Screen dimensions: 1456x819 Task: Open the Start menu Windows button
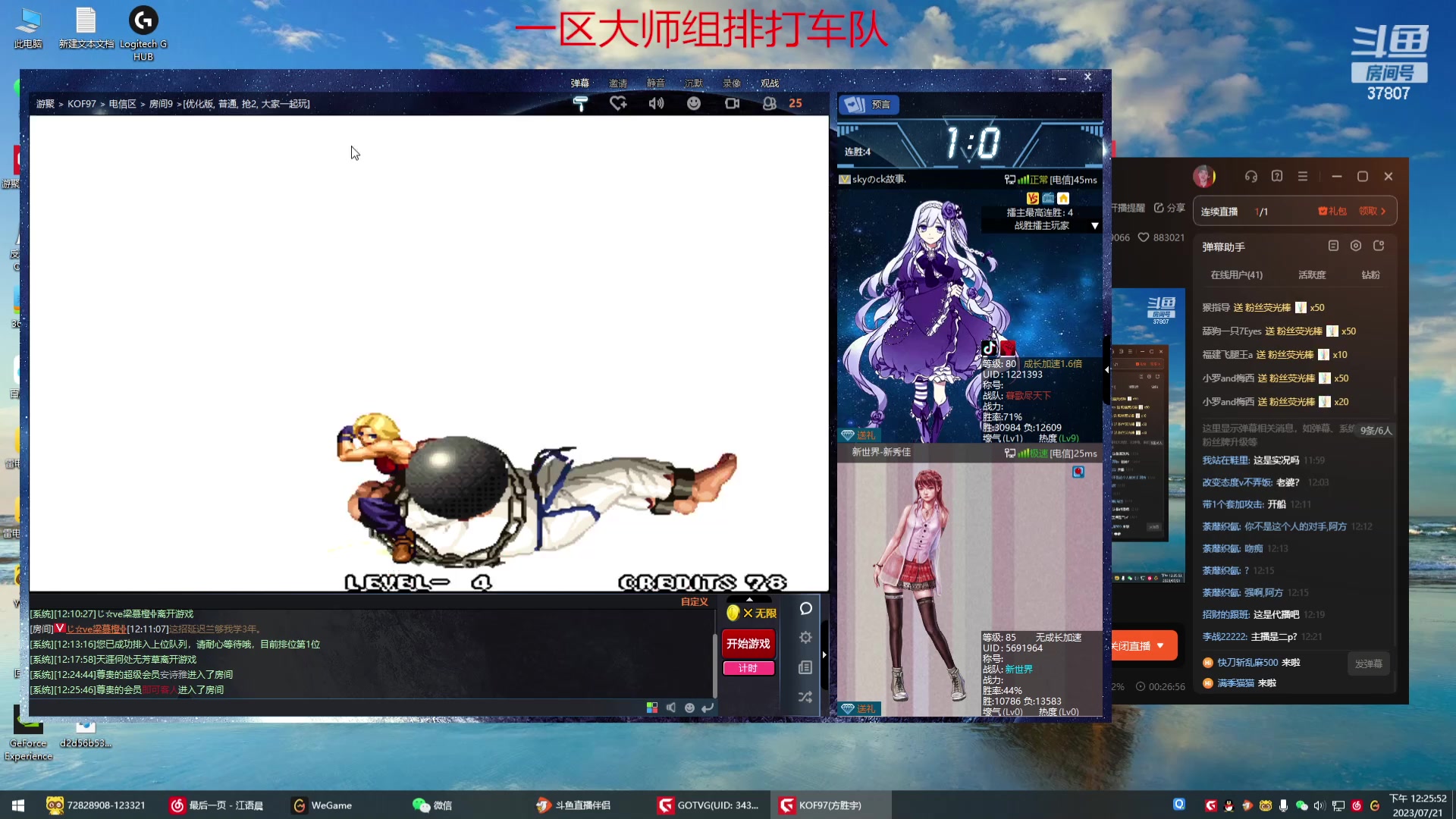[x=18, y=805]
